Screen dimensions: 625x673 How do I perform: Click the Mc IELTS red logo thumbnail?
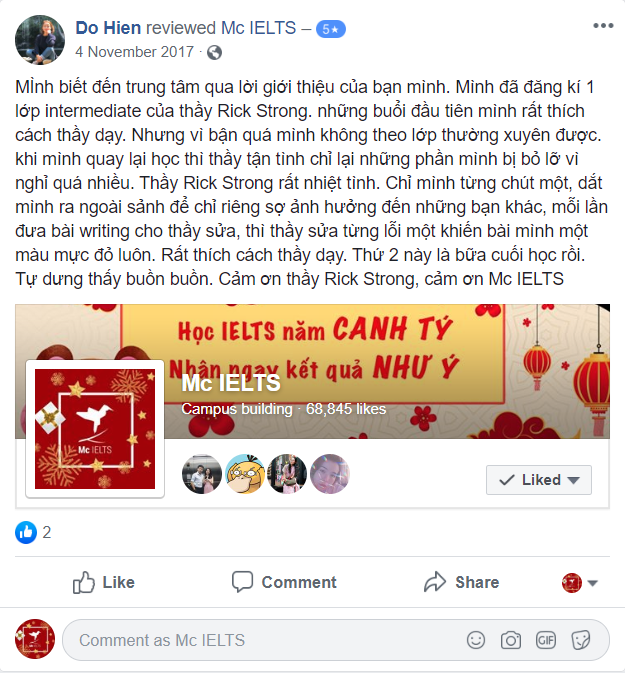pyautogui.click(x=95, y=429)
